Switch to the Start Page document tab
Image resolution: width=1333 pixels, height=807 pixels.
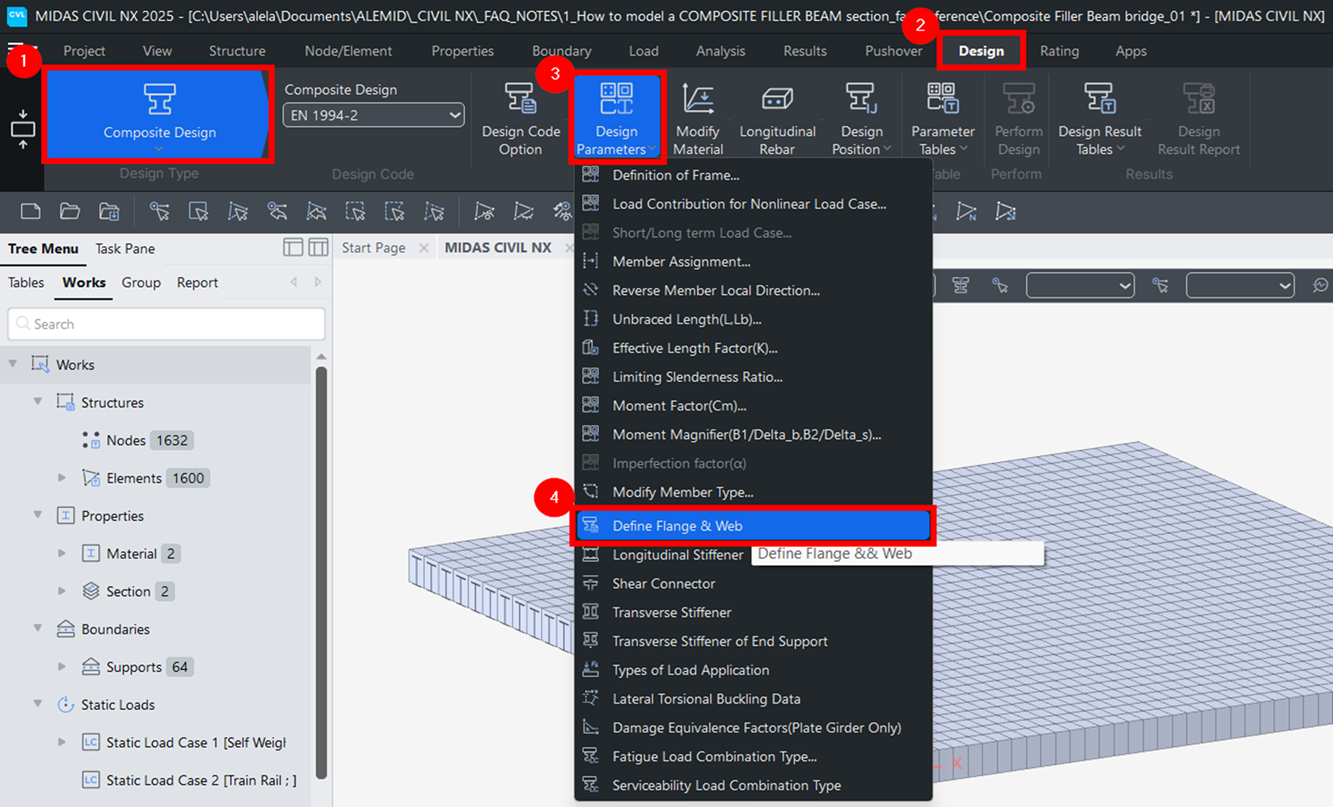tap(374, 247)
